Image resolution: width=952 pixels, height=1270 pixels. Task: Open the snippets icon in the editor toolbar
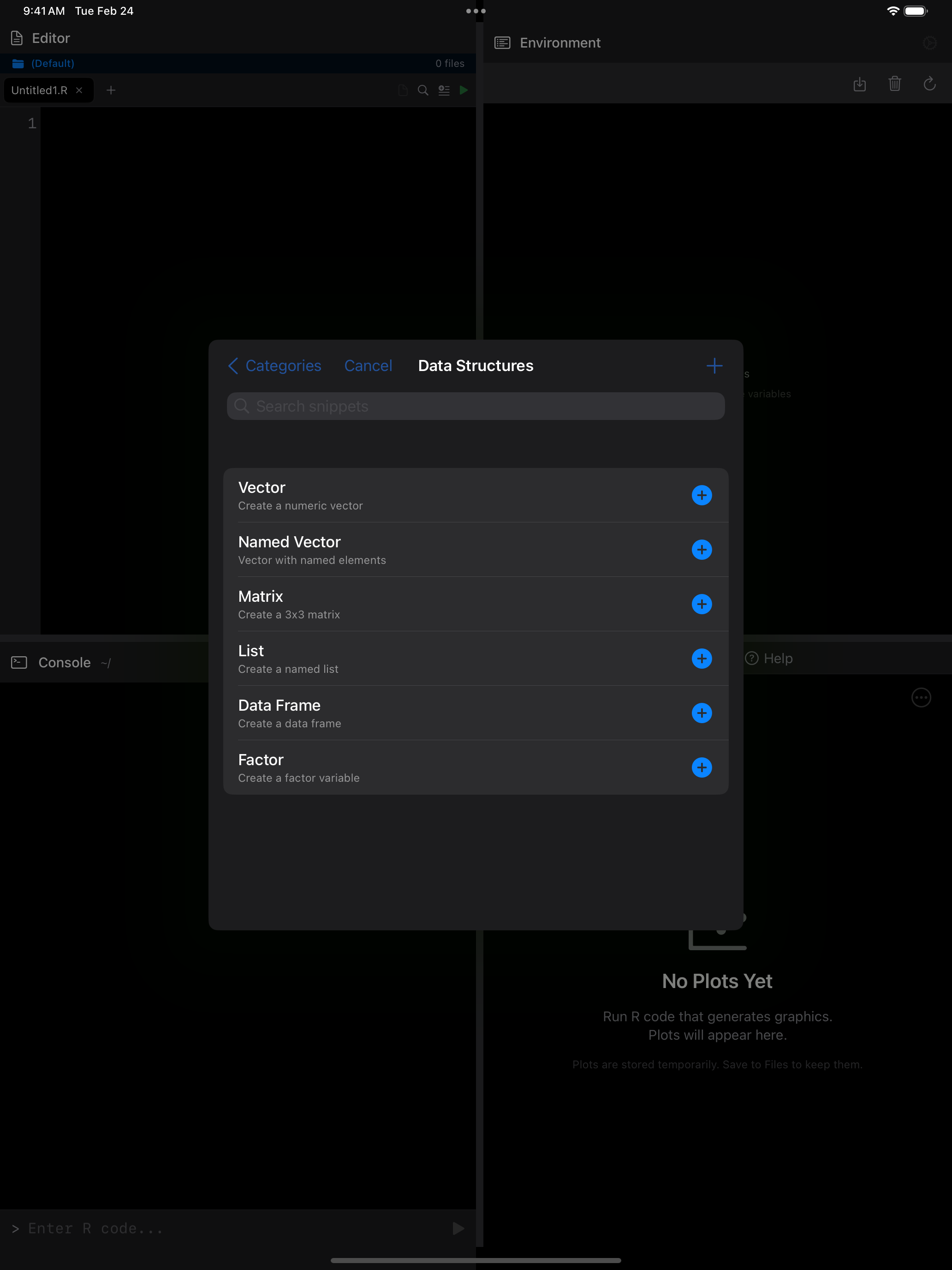tap(444, 90)
